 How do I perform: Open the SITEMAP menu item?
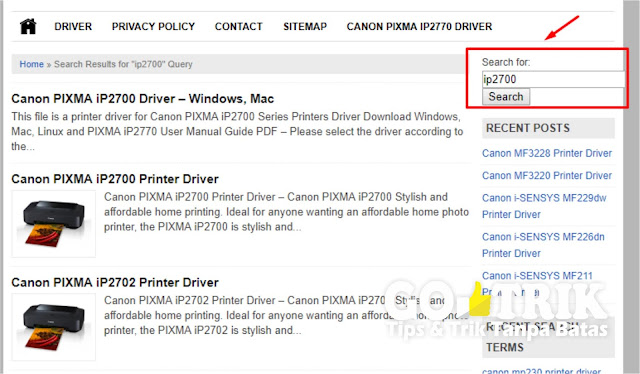pos(305,27)
